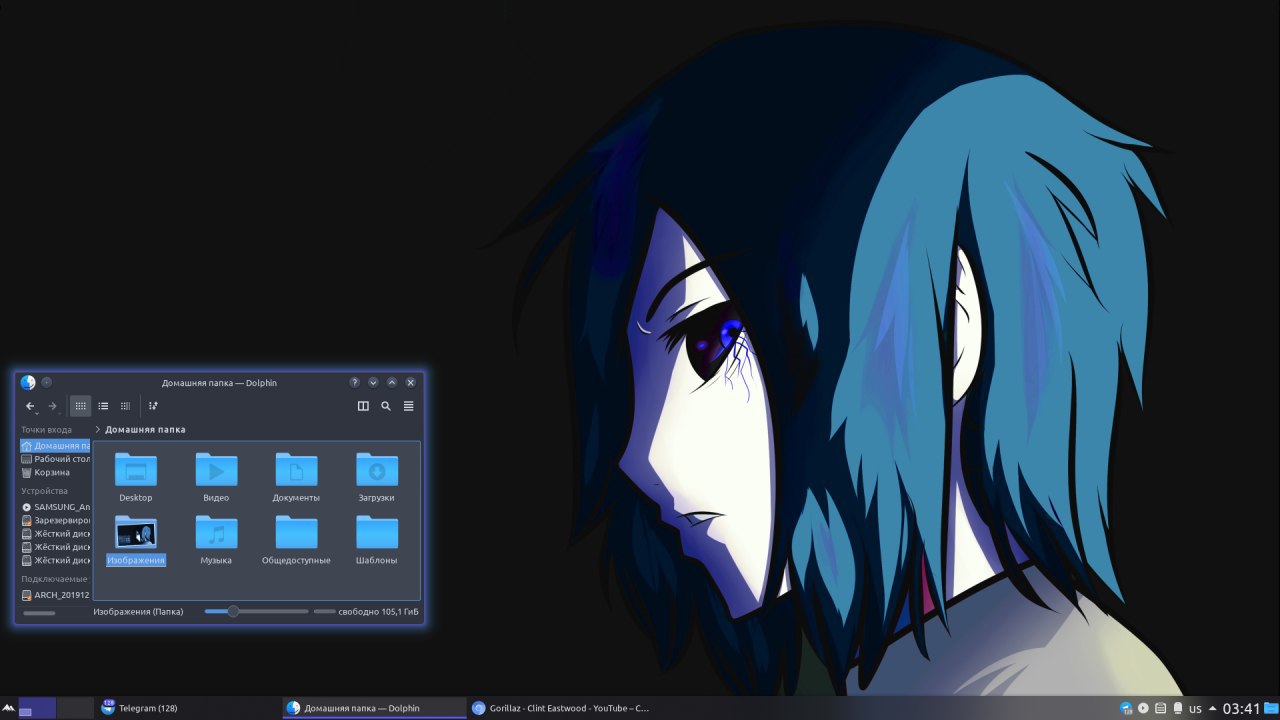Click the Подключаемые section header
Screen dimensions: 1280x720
pyautogui.click(x=54, y=579)
